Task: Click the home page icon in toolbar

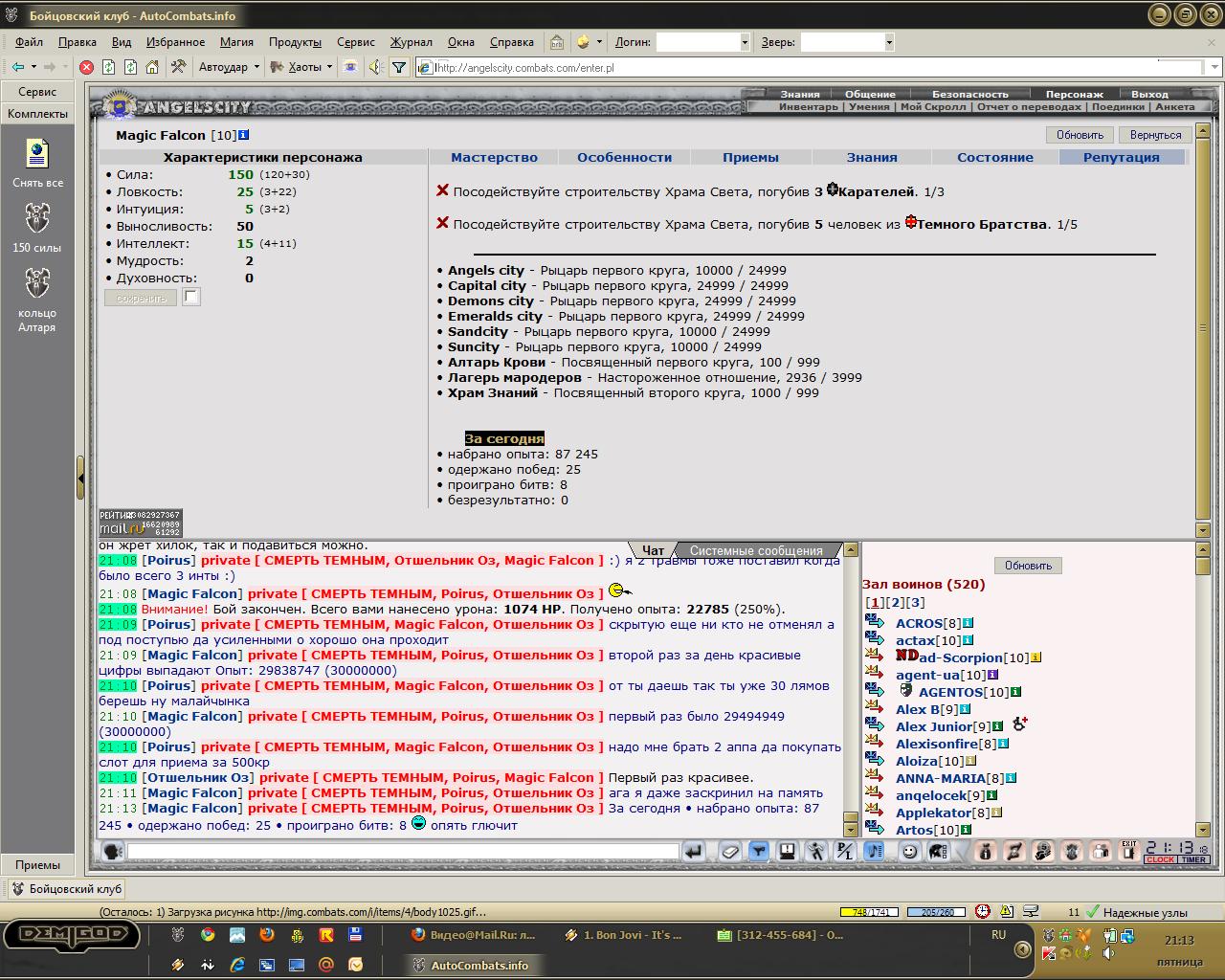Action: coord(152,67)
